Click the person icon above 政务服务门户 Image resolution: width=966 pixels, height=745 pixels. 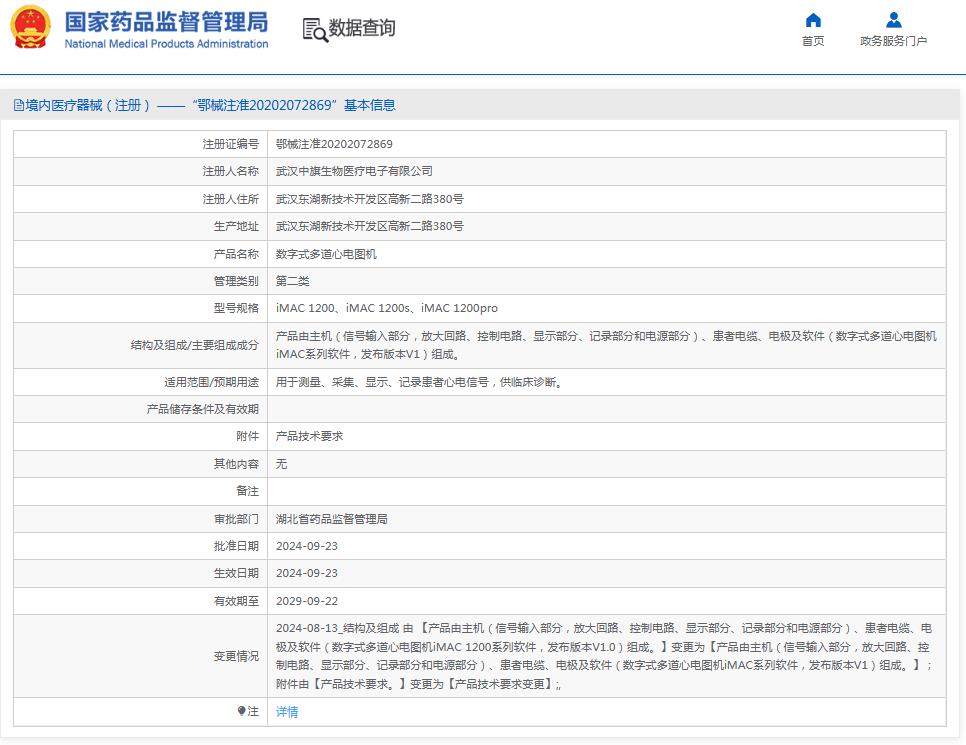[x=893, y=19]
